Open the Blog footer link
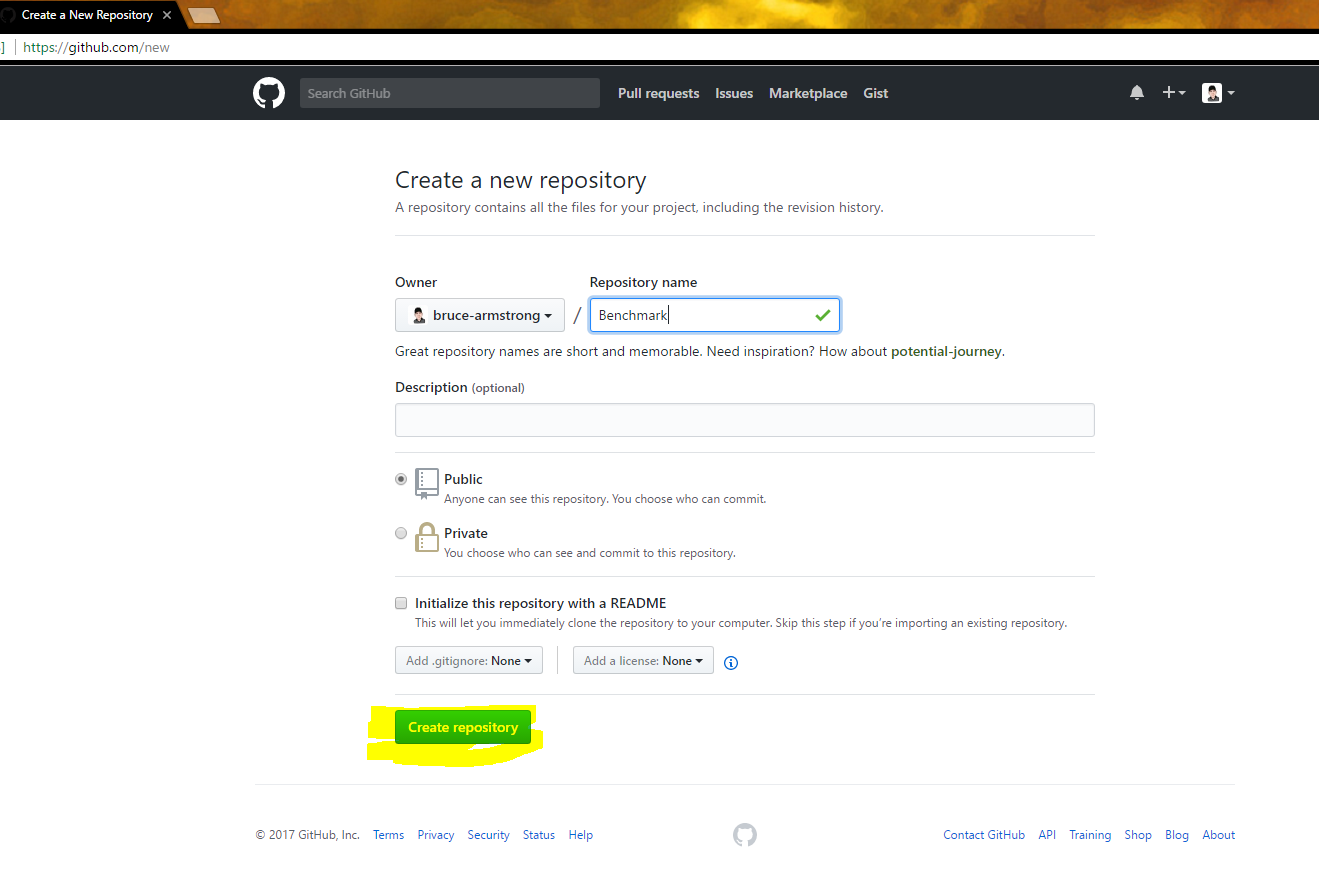Viewport: 1319px width, 881px height. (x=1177, y=835)
